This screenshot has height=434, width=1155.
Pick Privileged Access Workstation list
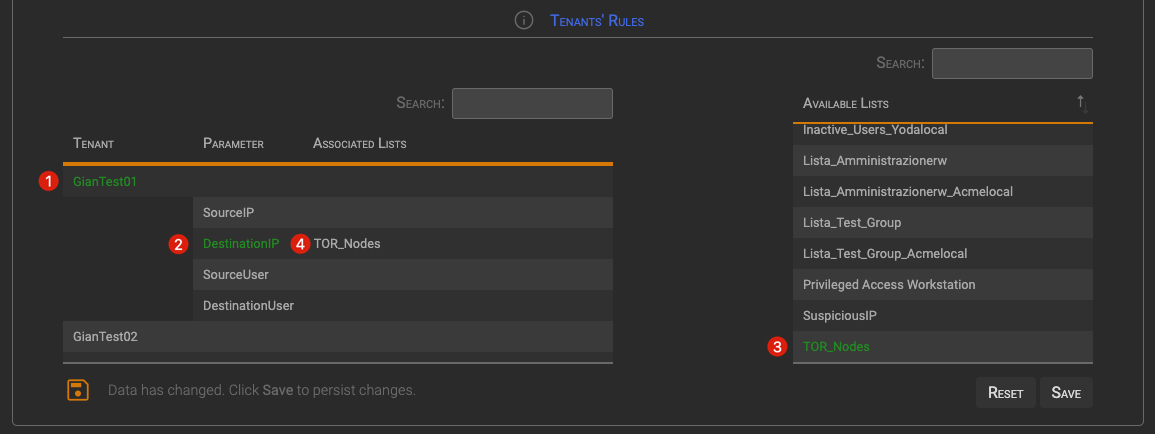[x=888, y=285]
